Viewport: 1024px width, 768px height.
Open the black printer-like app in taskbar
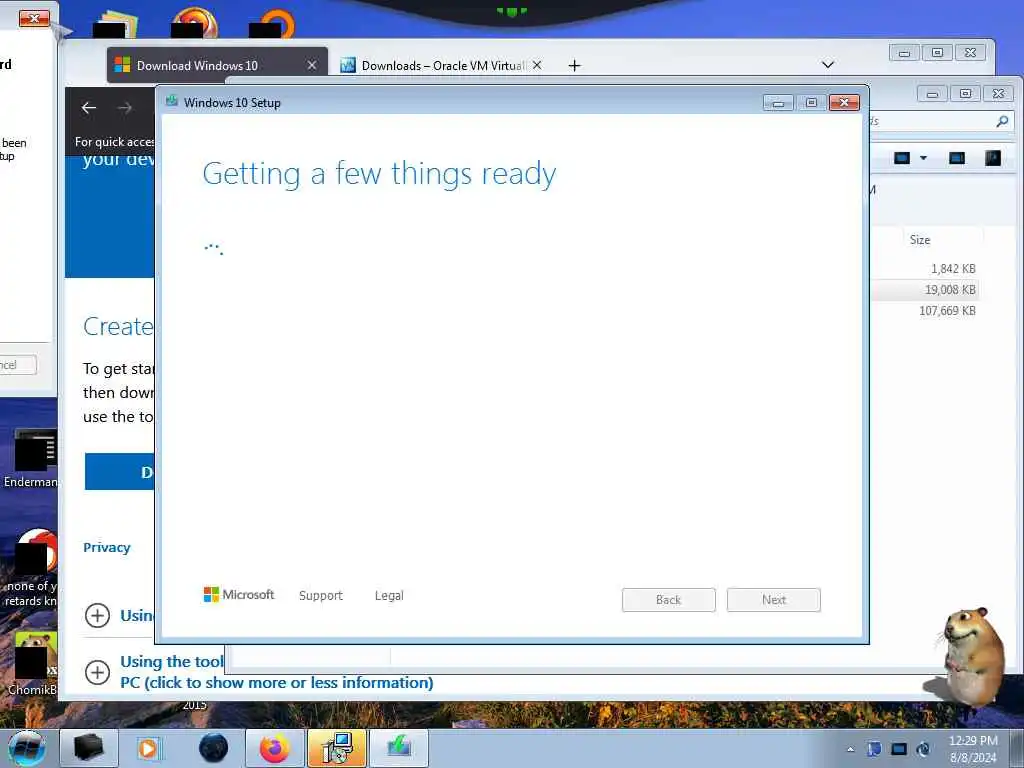pos(89,748)
